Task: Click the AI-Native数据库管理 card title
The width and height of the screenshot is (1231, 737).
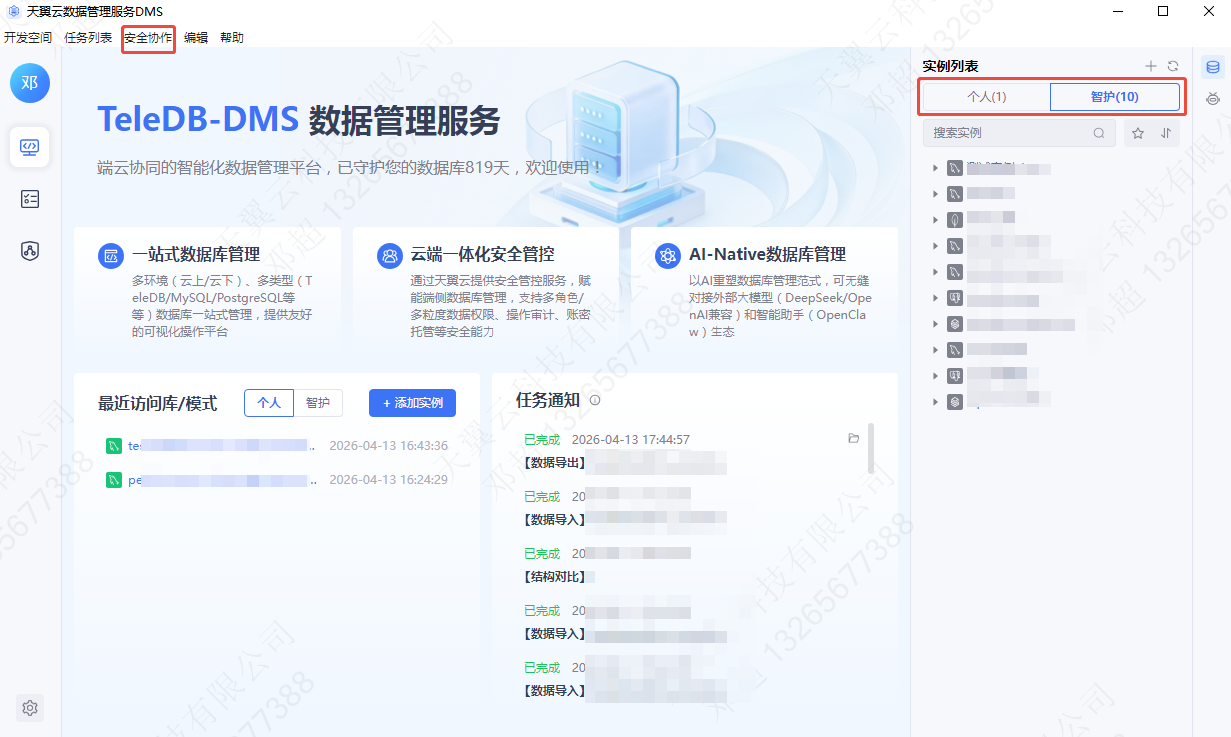Action: click(x=768, y=255)
